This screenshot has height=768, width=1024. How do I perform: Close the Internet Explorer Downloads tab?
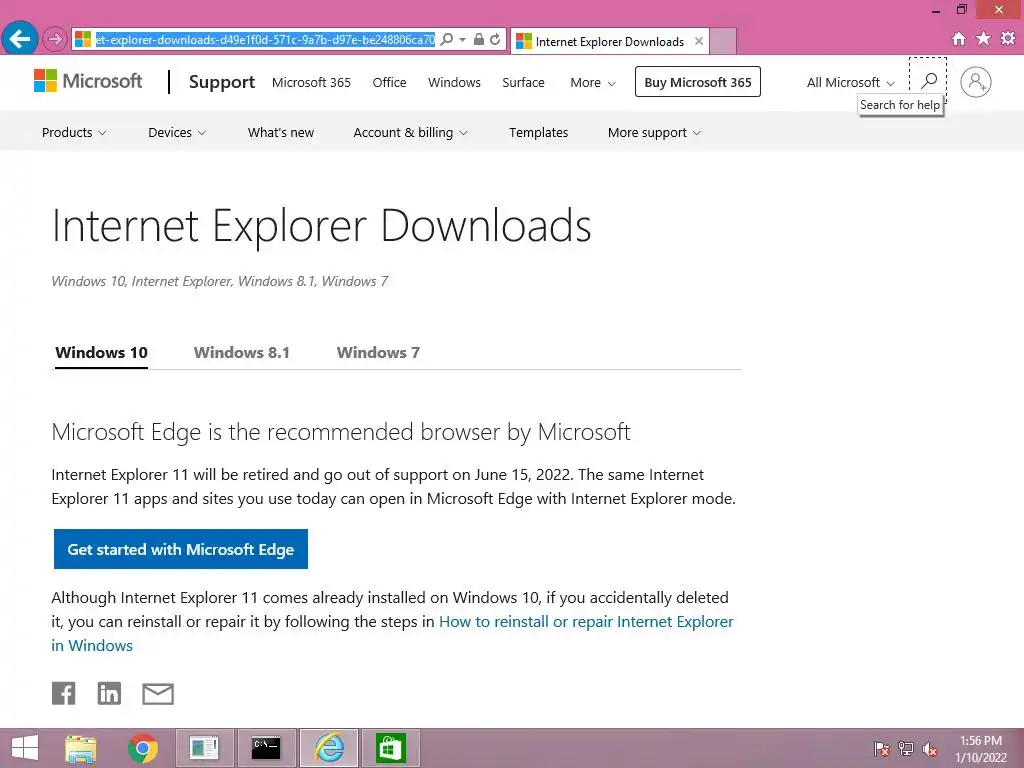(x=699, y=41)
